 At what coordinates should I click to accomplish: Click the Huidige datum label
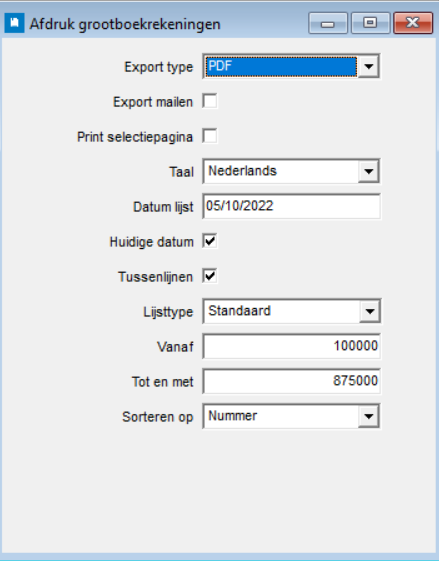pos(151,242)
